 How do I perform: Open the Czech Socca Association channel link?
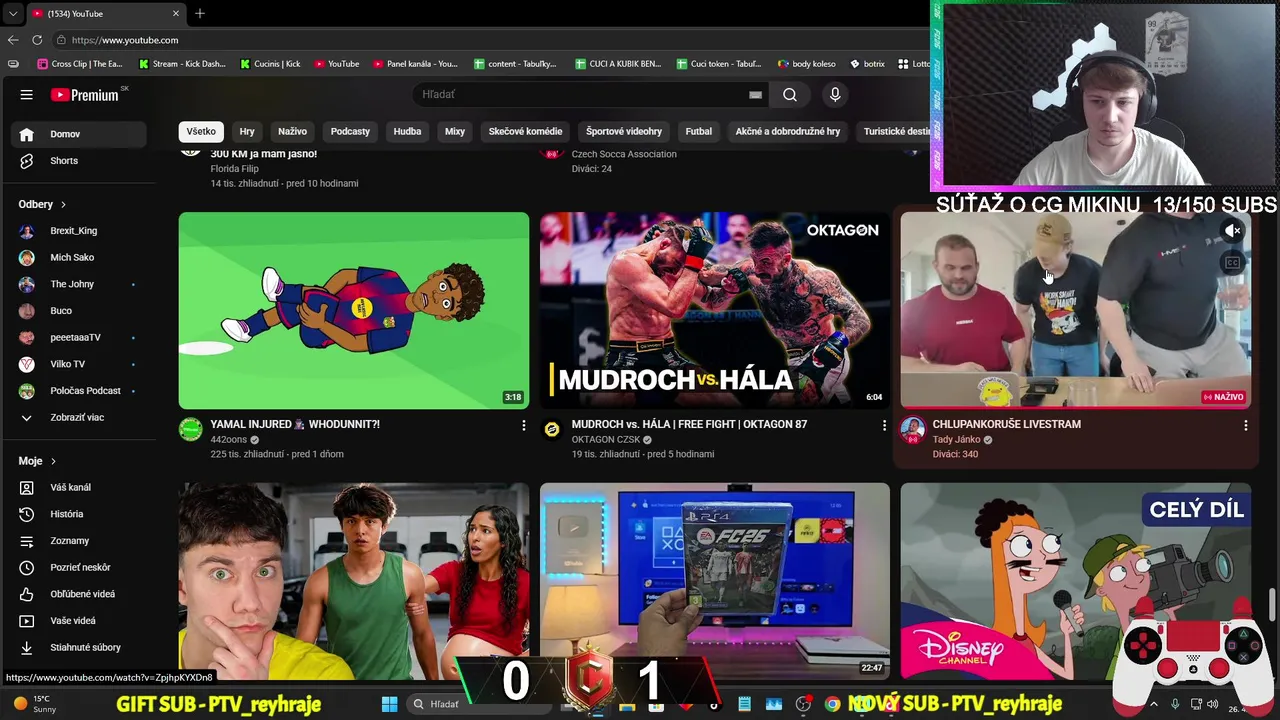coord(624,154)
